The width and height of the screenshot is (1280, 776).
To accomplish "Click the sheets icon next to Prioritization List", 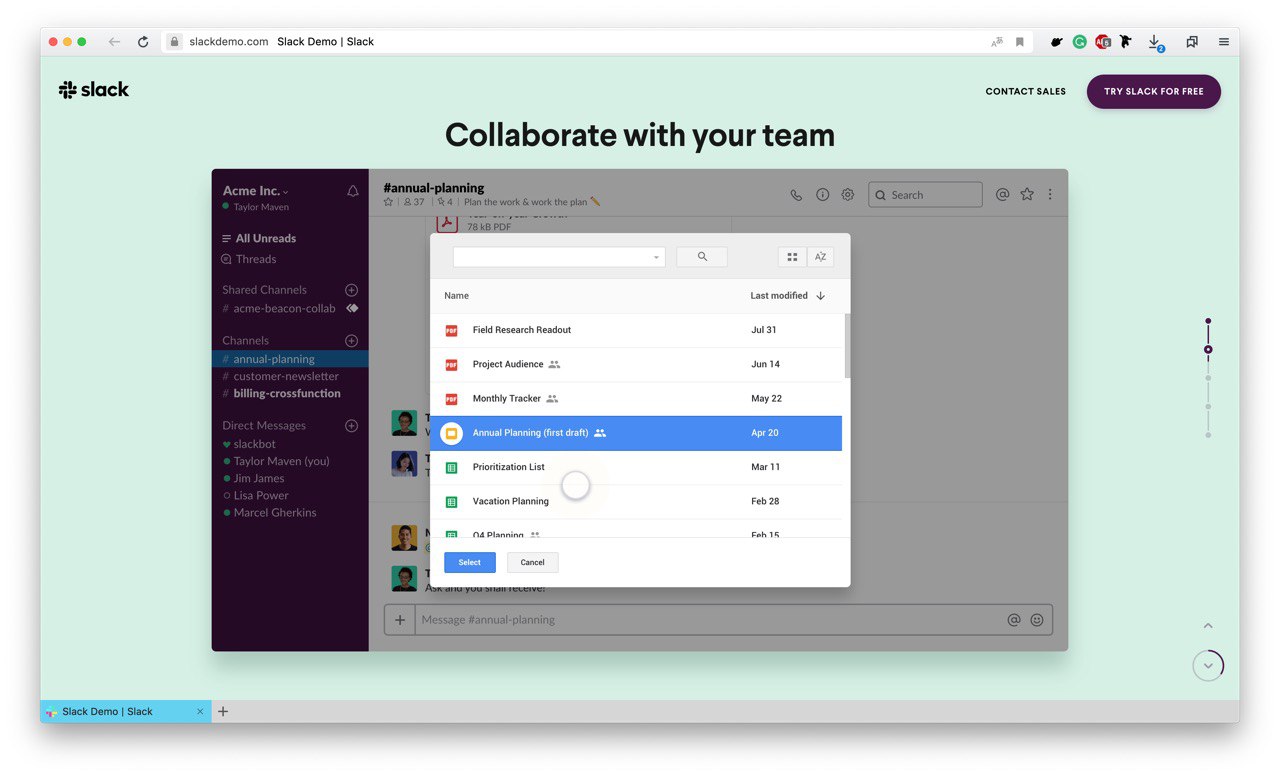I will [x=451, y=467].
